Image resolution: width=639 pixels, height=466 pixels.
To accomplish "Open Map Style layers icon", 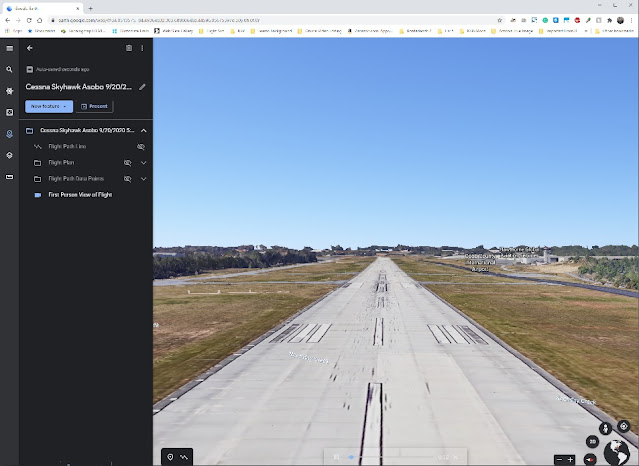I will click(x=9, y=155).
